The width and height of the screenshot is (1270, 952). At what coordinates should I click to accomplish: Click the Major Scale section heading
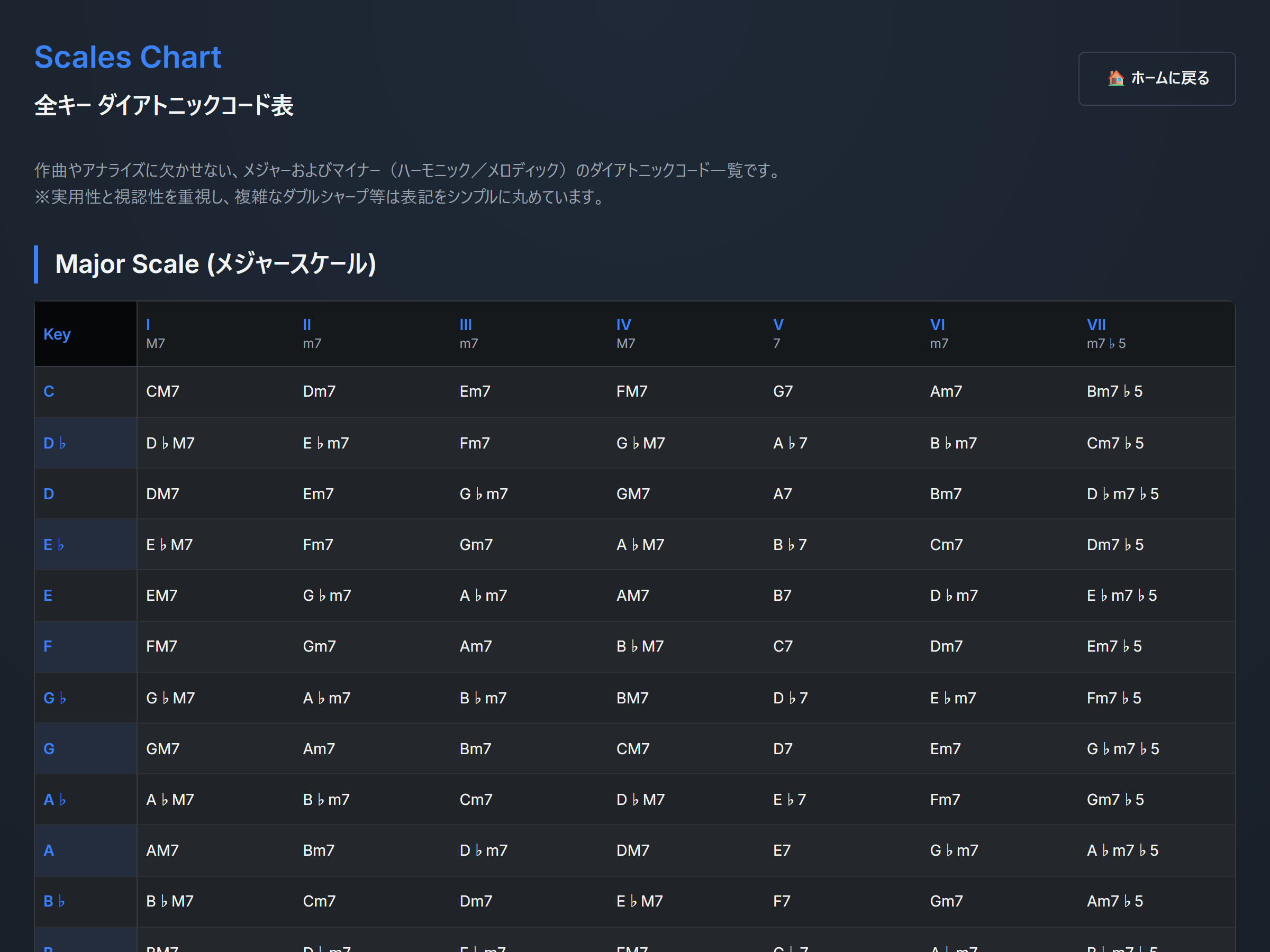215,264
